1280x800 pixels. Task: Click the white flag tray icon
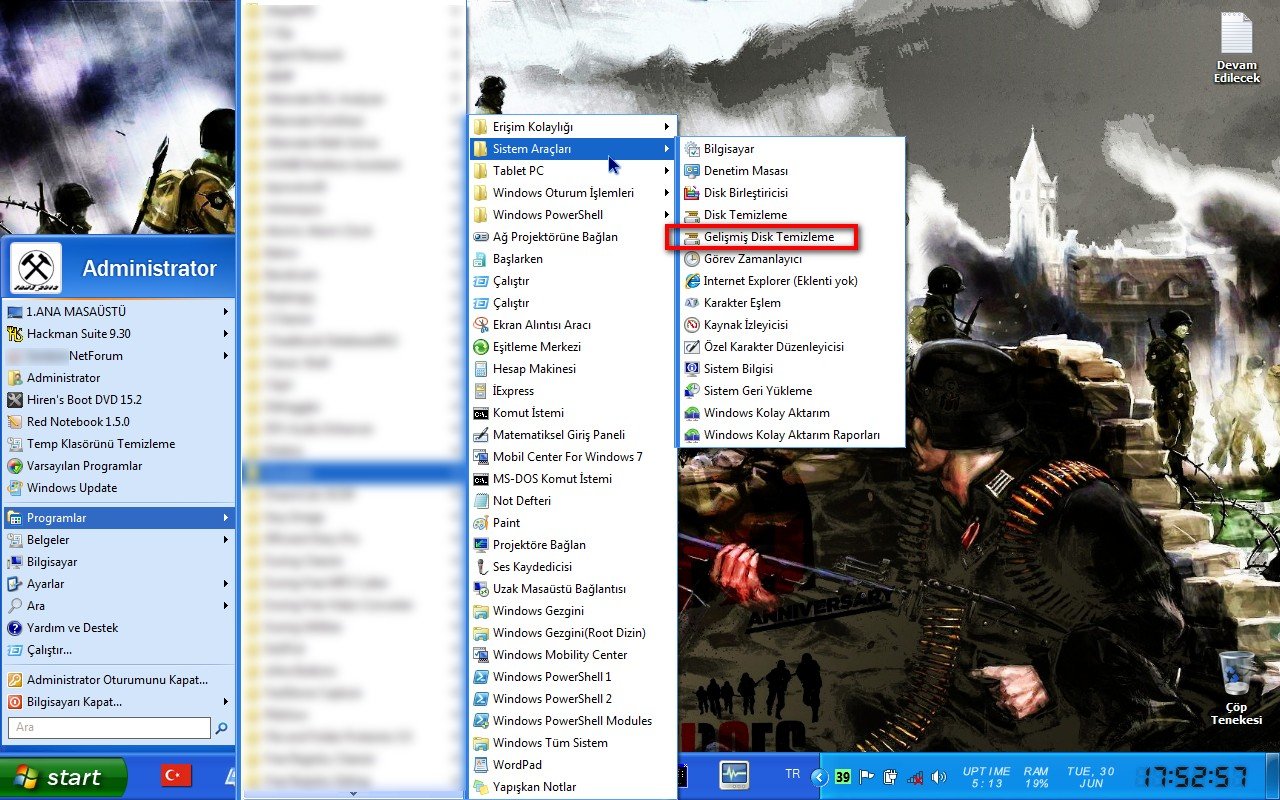(x=867, y=777)
